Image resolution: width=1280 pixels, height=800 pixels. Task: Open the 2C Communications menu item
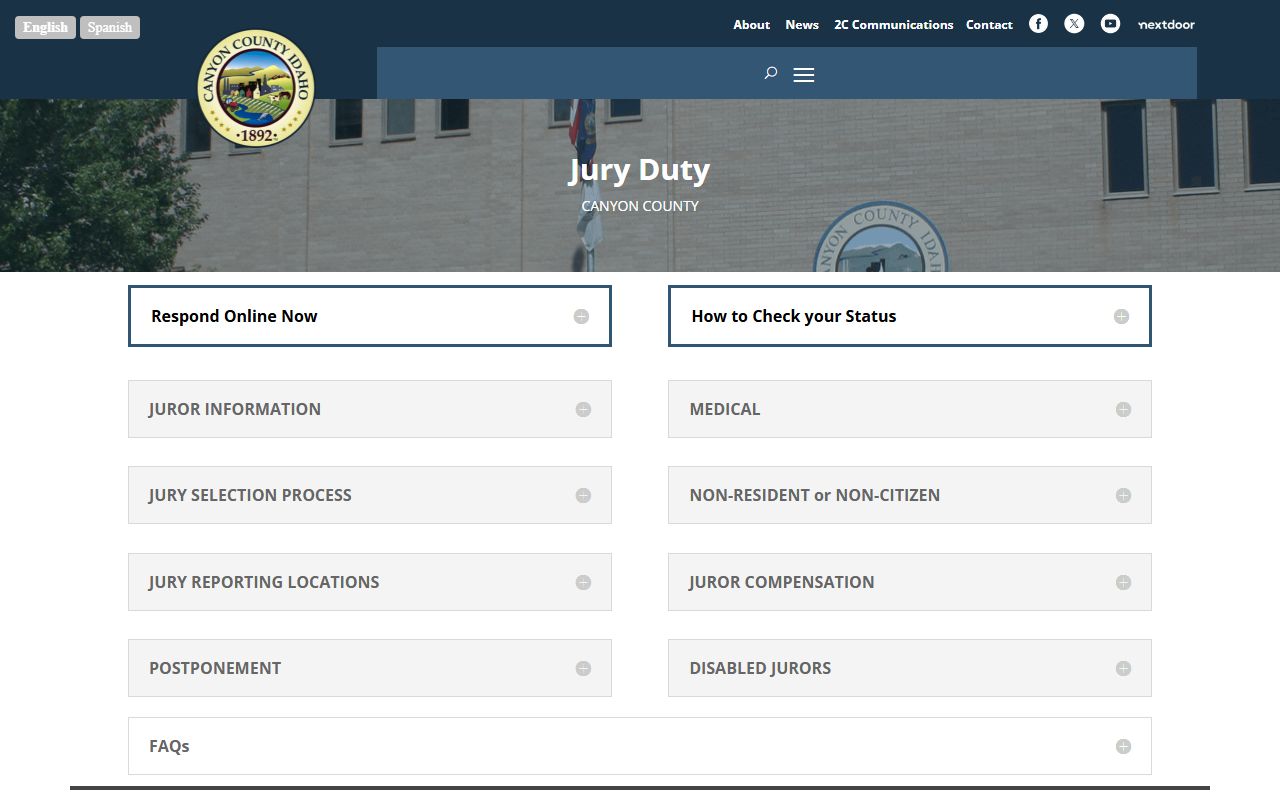(894, 25)
